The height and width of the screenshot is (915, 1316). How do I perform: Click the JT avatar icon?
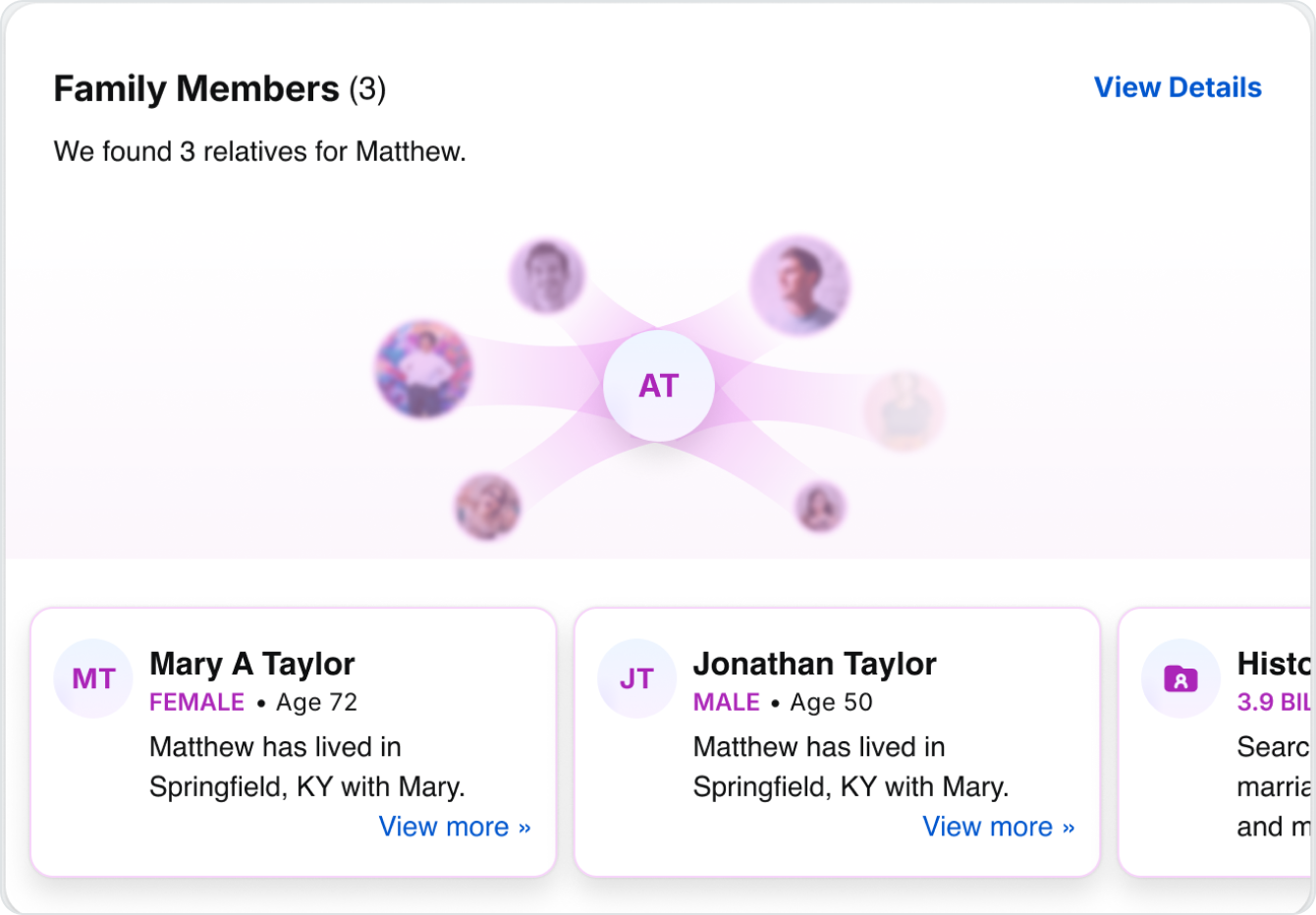pos(636,678)
